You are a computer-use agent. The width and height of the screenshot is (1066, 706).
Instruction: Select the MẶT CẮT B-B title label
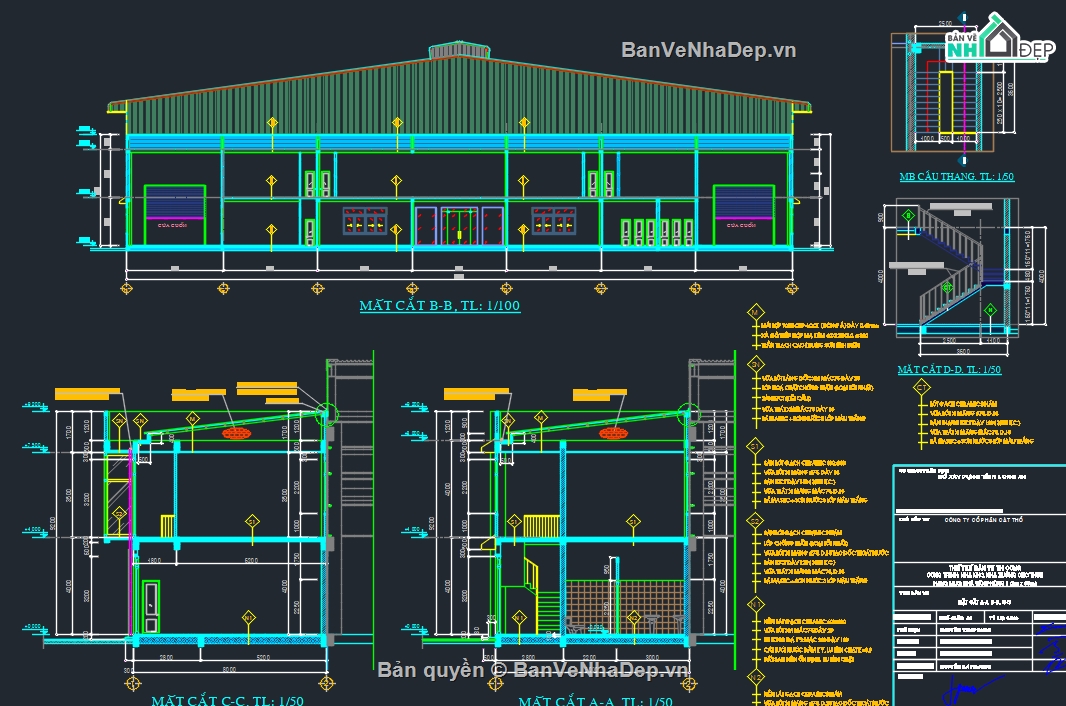(440, 306)
